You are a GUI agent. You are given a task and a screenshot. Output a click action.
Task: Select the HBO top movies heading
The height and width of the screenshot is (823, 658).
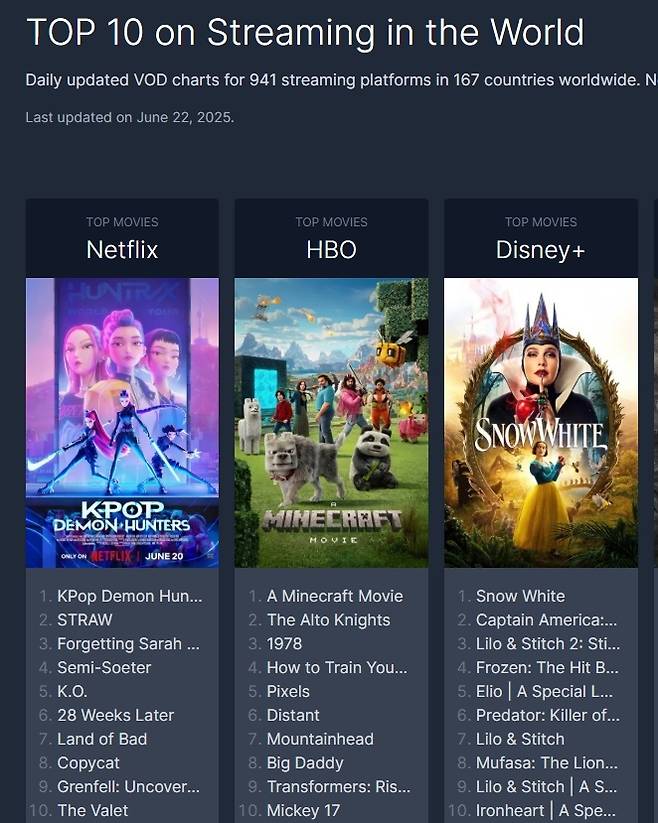pyautogui.click(x=331, y=249)
